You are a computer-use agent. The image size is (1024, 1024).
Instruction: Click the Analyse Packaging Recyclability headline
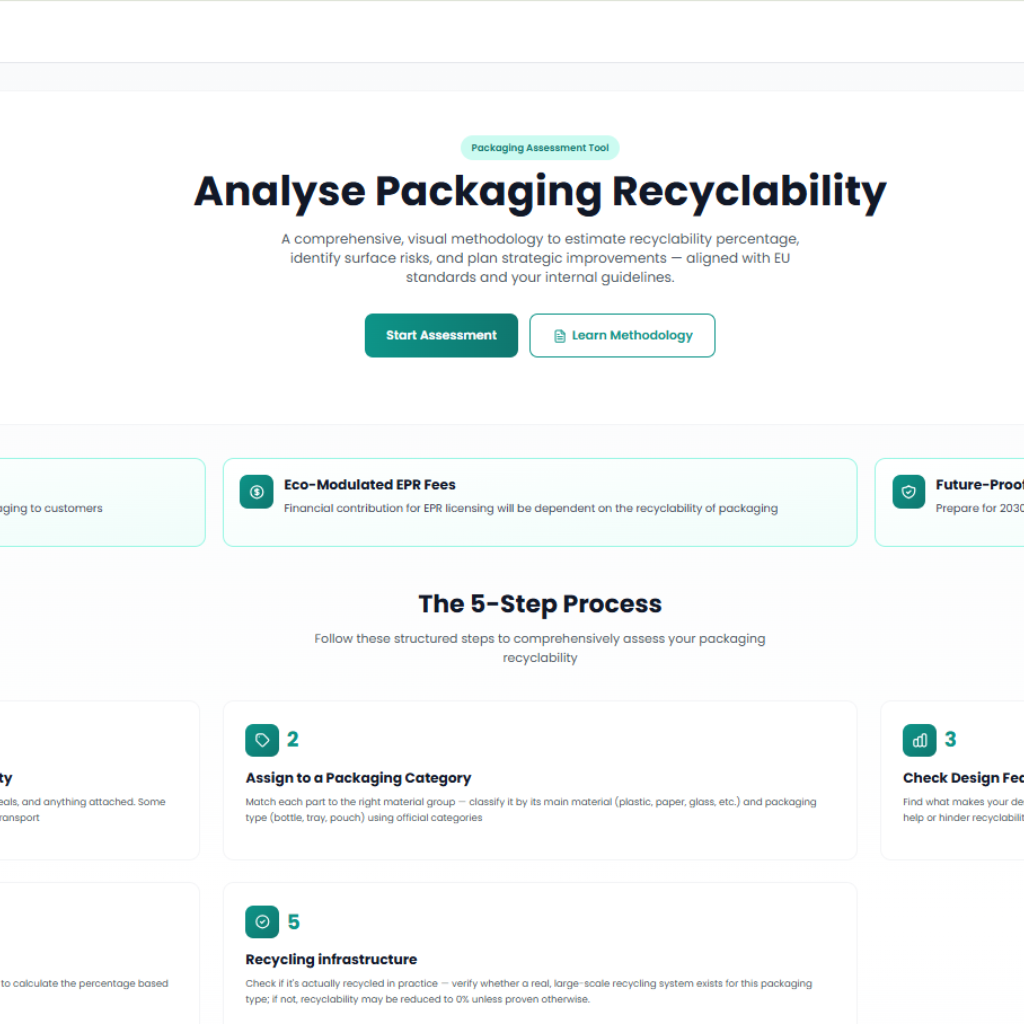click(x=540, y=191)
